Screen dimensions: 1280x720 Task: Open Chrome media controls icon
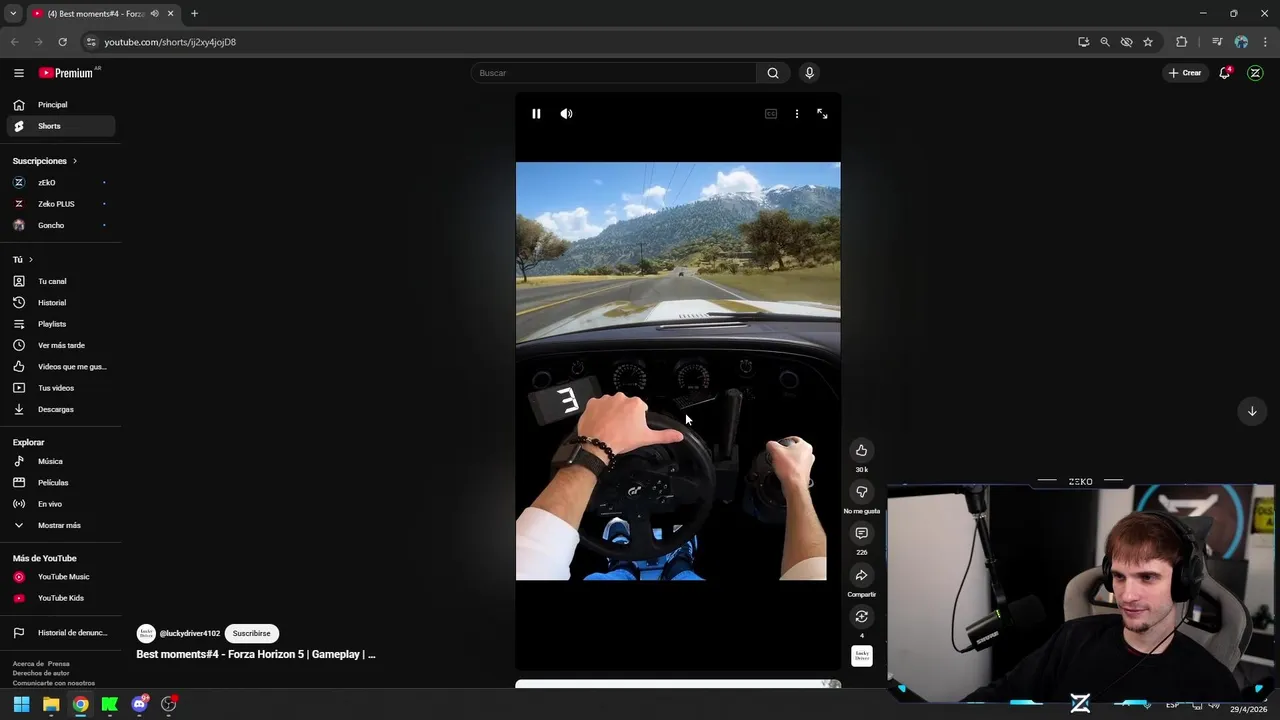pos(1217,42)
